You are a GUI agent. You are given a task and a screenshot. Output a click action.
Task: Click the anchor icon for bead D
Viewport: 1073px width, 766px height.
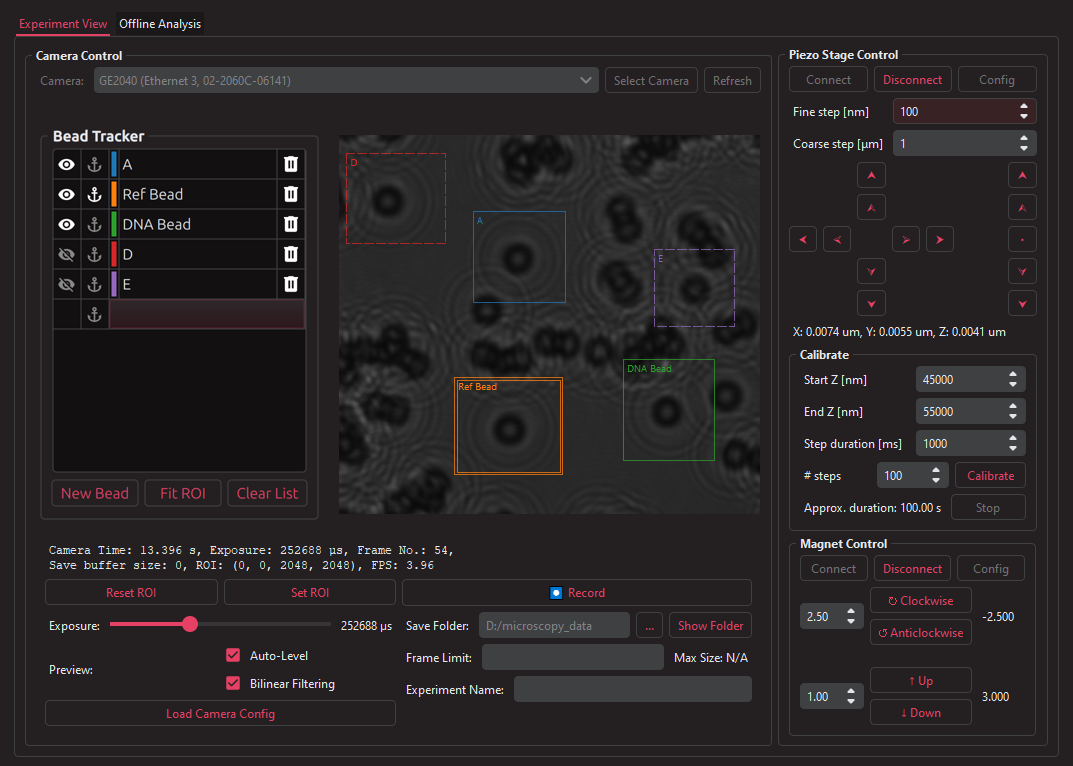94,255
